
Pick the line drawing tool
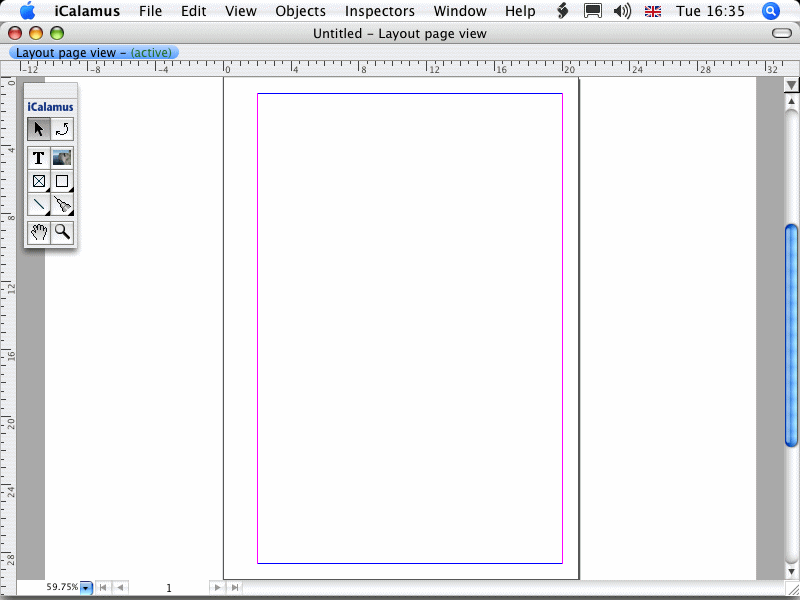coord(38,205)
